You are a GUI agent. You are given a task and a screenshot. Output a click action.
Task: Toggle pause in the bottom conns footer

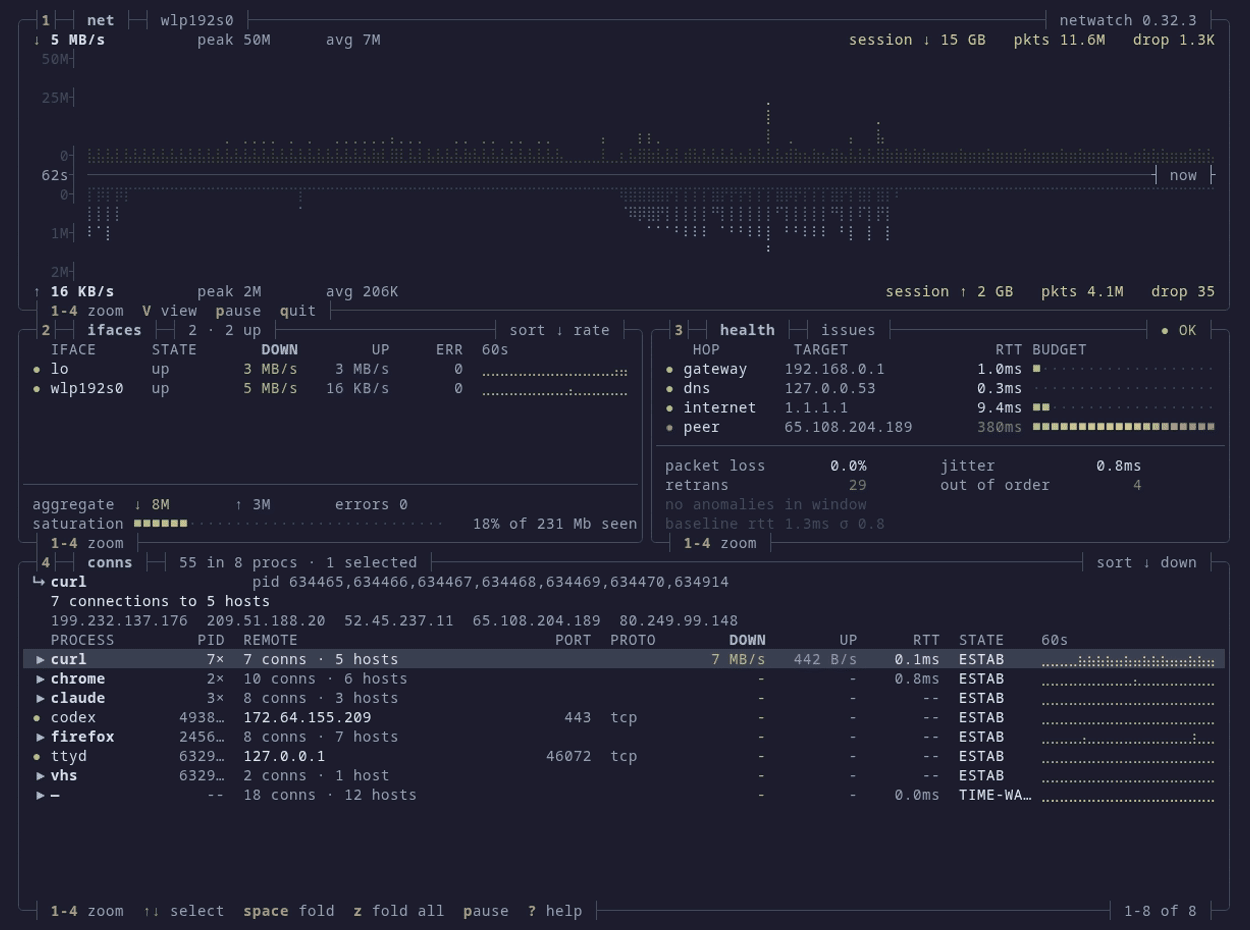tap(486, 911)
